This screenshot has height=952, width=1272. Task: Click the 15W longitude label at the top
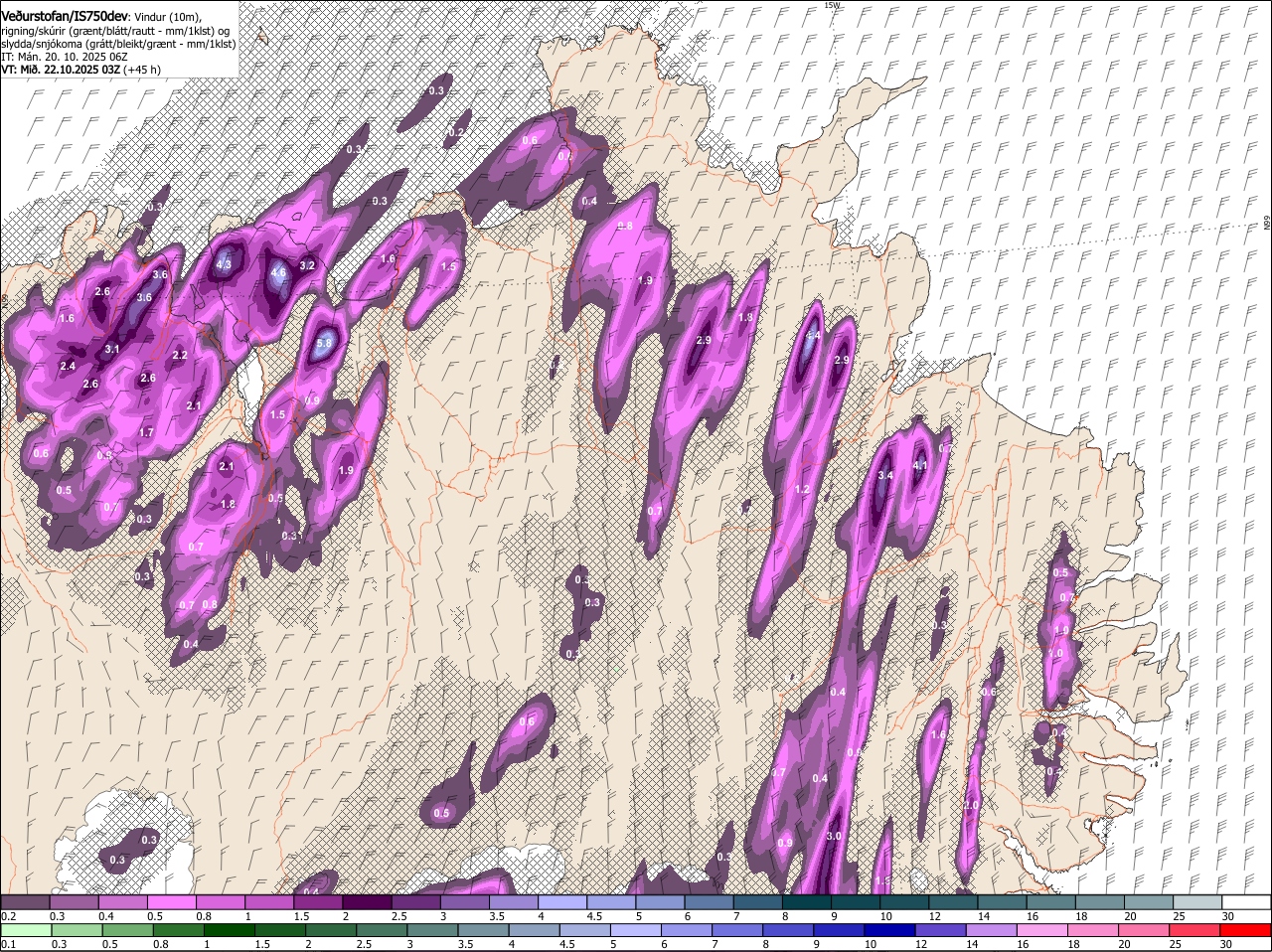click(x=833, y=6)
